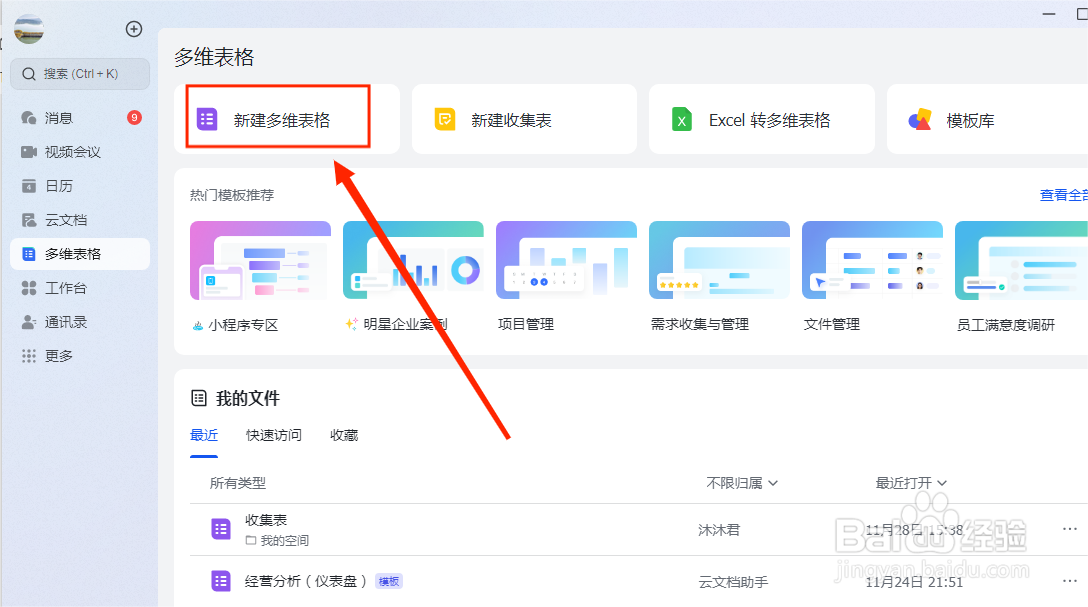Select 视频会议 from the sidebar
The height and width of the screenshot is (607, 1088).
point(66,151)
